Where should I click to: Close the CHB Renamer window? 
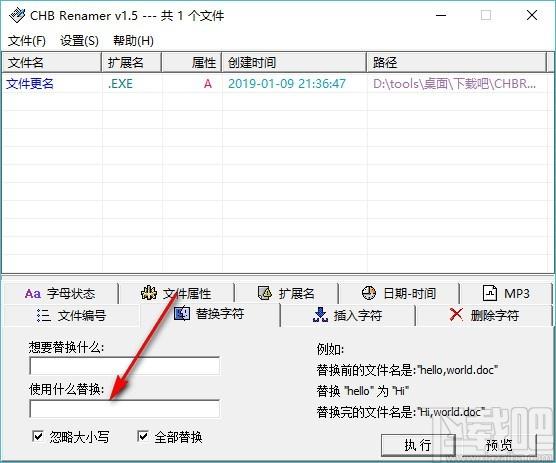pos(532,15)
